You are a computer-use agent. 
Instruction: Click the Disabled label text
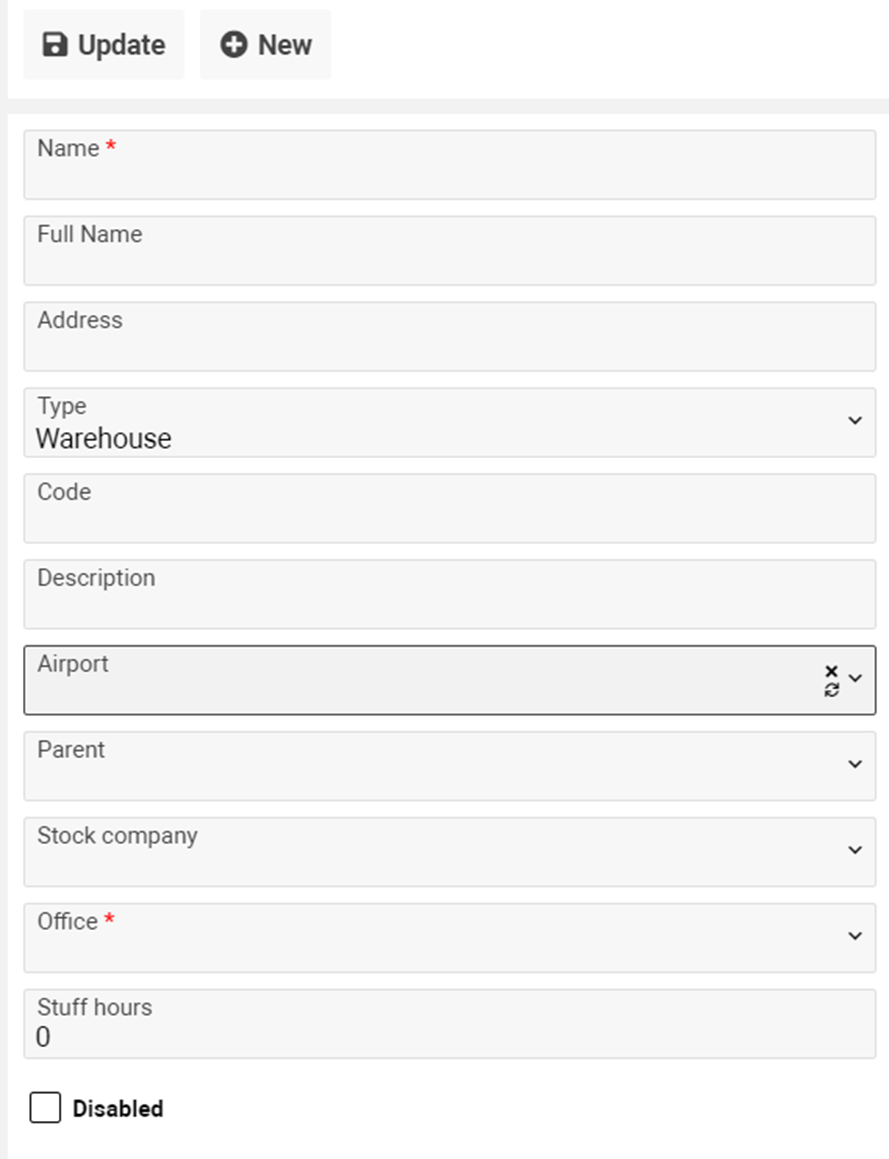[x=118, y=1109]
